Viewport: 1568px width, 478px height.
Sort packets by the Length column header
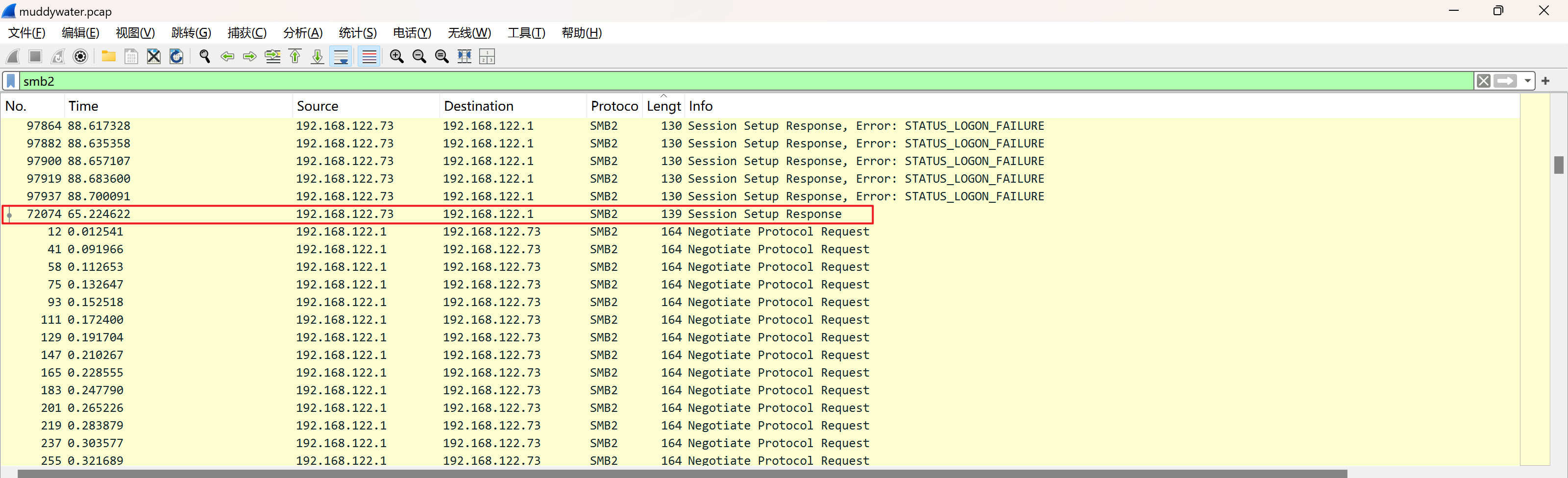663,106
